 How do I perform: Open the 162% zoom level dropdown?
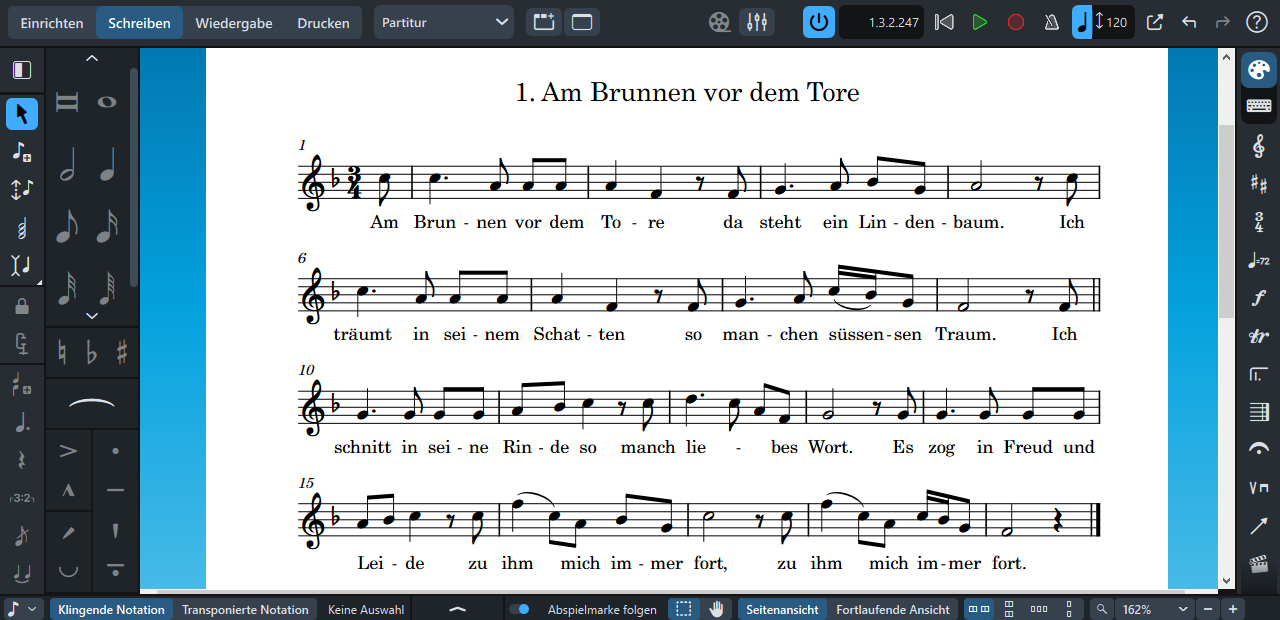(x=1155, y=609)
